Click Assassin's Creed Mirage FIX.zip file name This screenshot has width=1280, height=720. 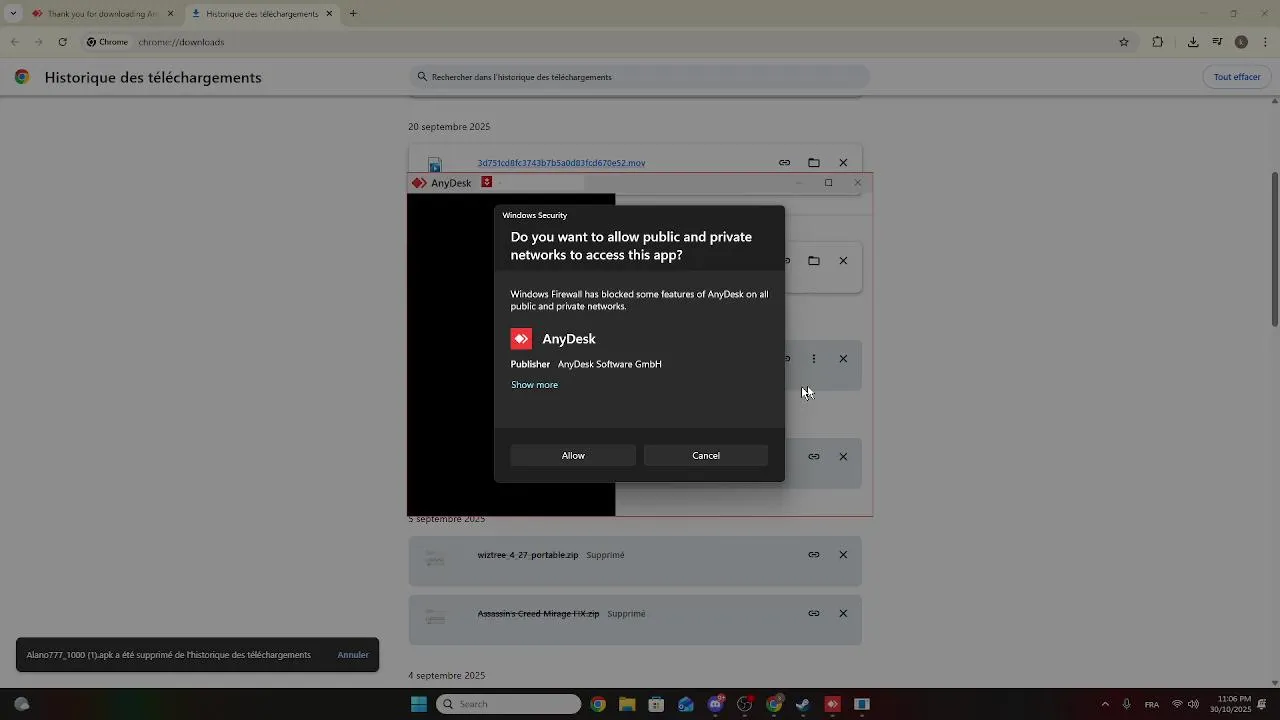pyautogui.click(x=538, y=614)
